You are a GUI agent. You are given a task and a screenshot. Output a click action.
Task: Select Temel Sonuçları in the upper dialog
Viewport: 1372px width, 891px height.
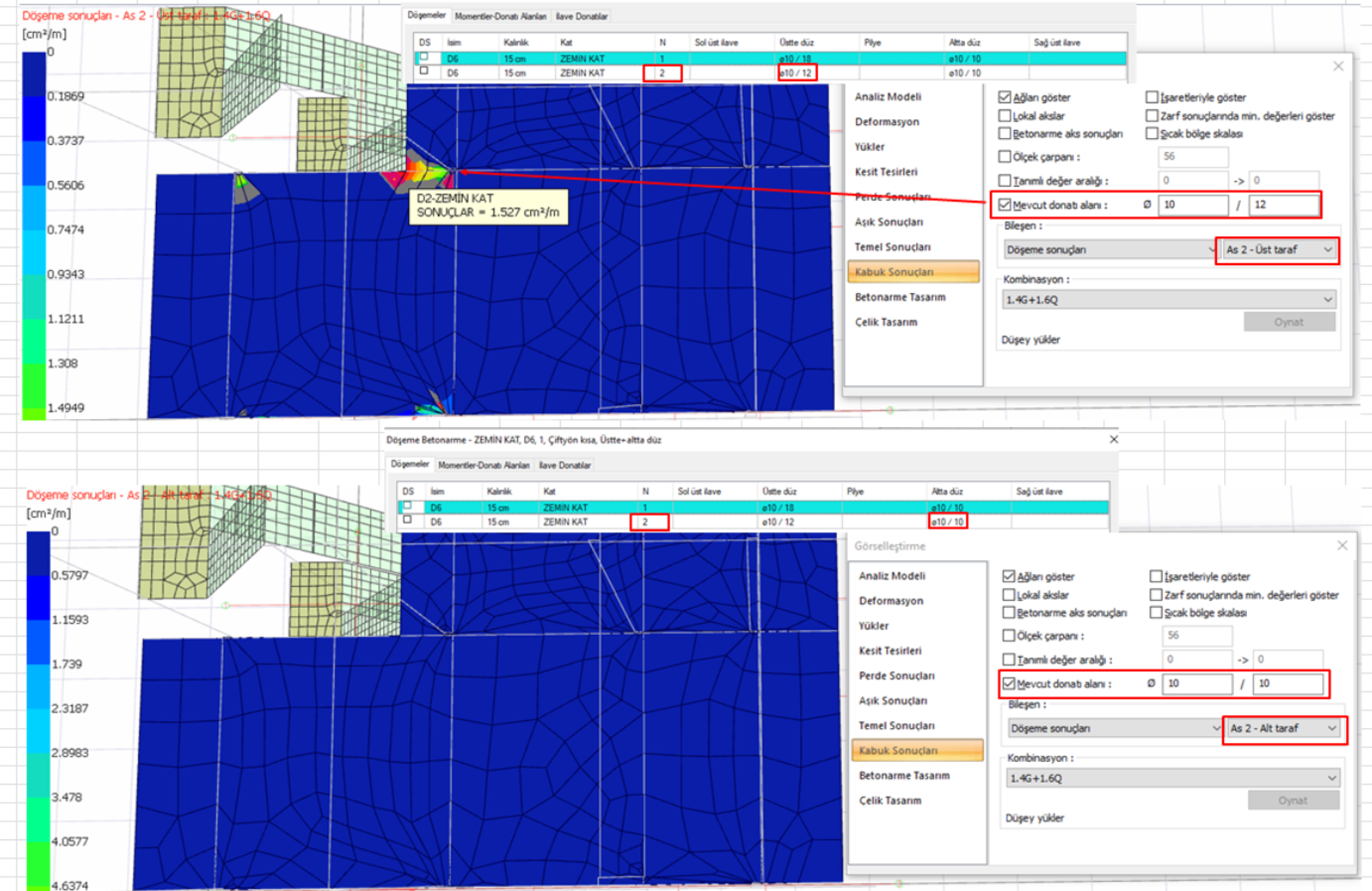tap(892, 247)
